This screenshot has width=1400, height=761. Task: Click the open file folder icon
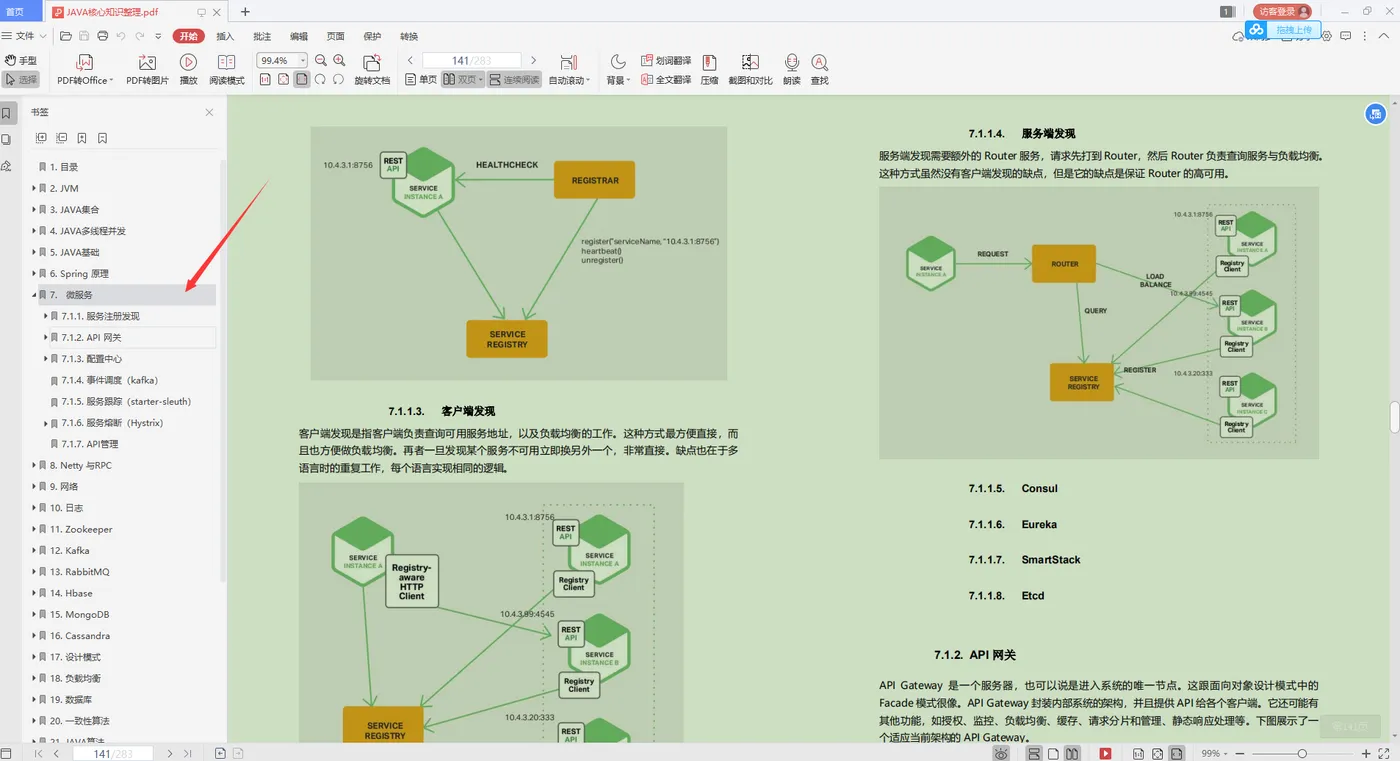[66, 36]
